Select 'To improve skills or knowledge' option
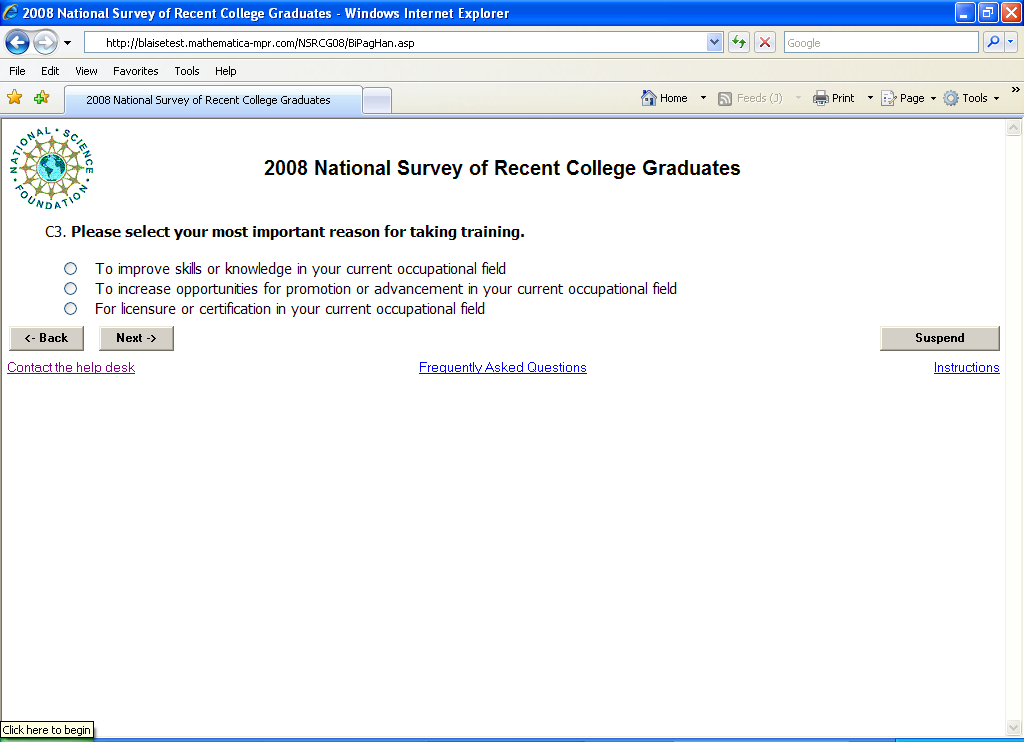 pos(71,269)
